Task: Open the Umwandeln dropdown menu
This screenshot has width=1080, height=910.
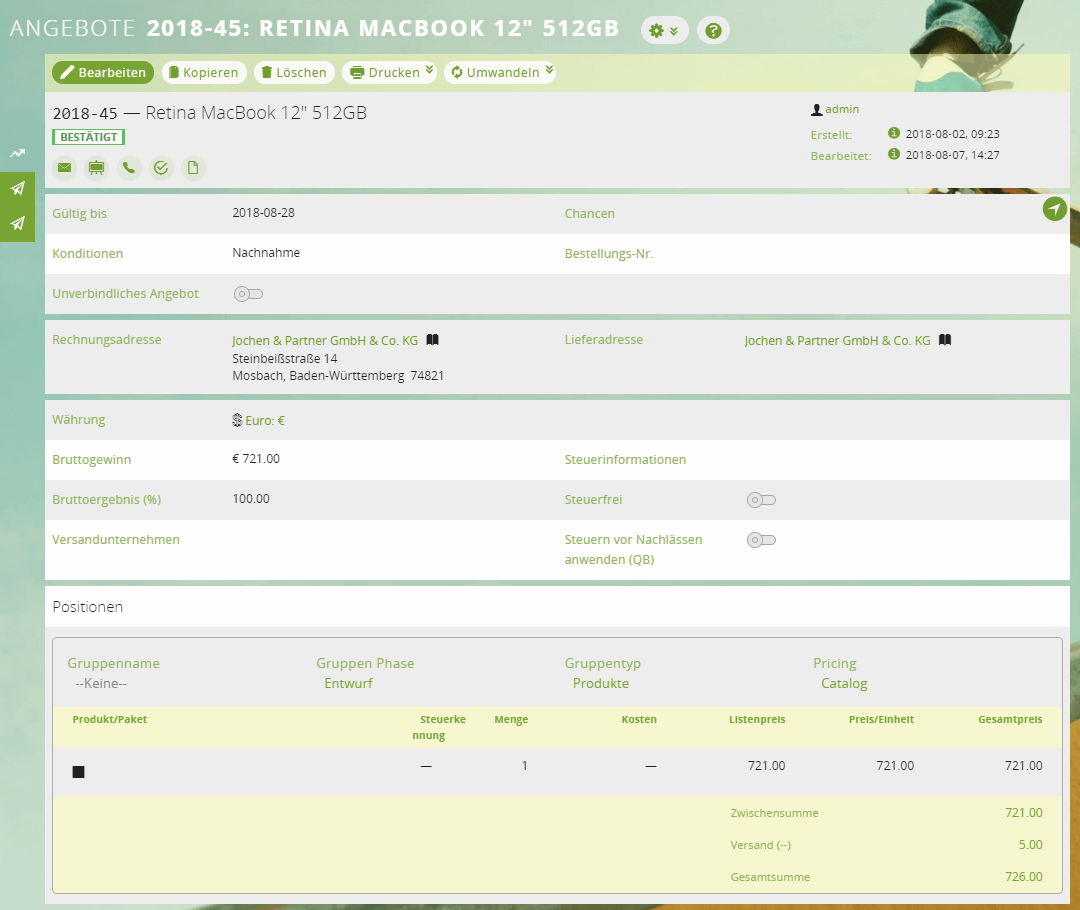Action: coord(500,72)
